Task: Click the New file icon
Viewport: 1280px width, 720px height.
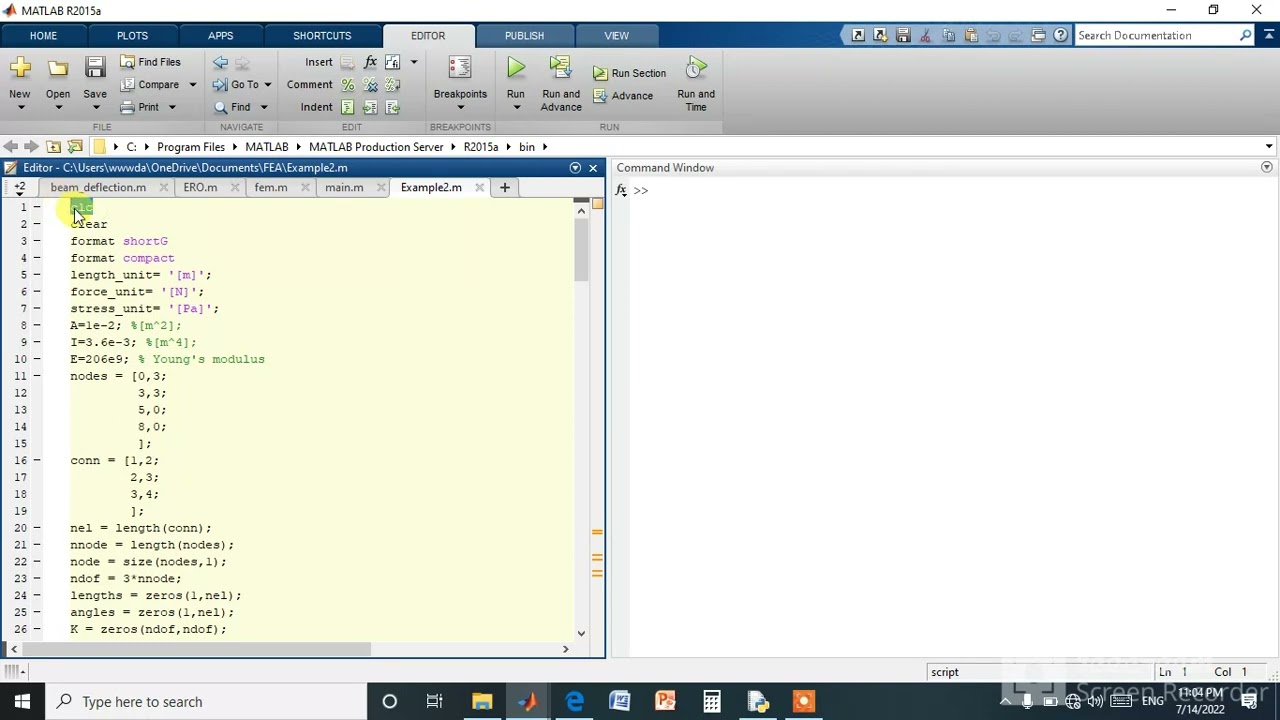Action: [x=20, y=68]
